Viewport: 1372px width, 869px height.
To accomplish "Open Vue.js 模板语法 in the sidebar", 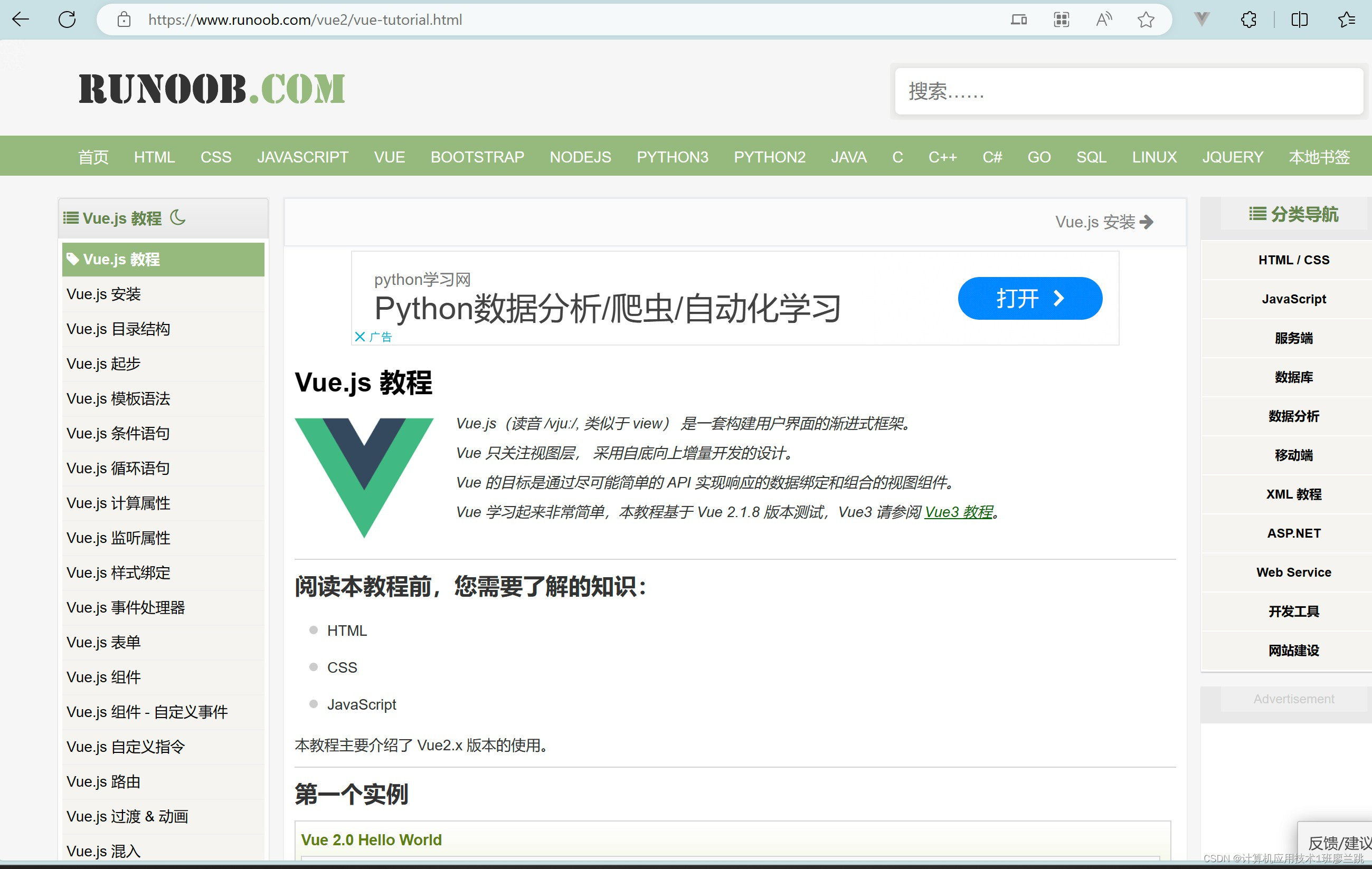I will coord(118,399).
